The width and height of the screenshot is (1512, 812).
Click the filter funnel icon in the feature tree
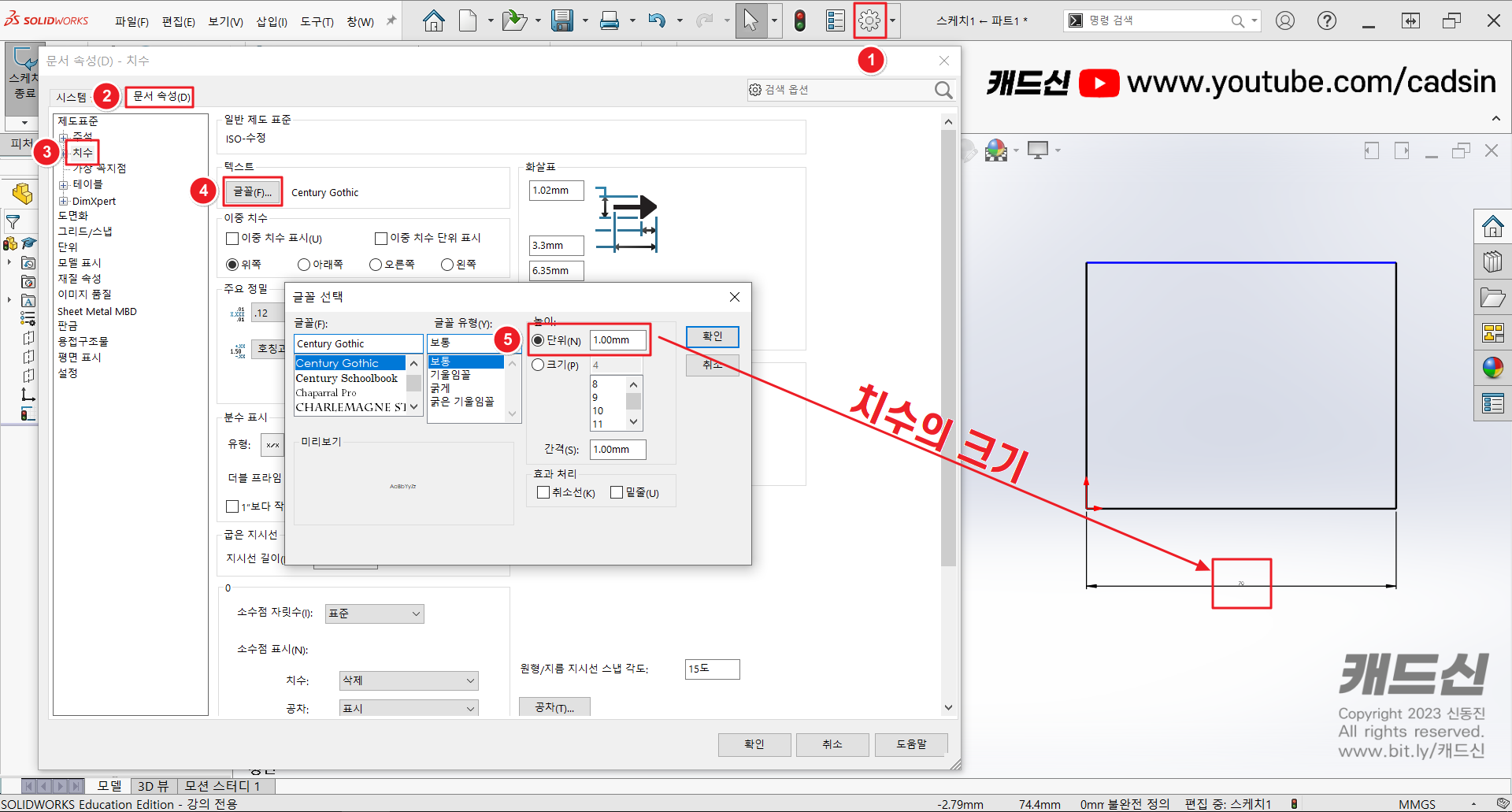[x=13, y=222]
